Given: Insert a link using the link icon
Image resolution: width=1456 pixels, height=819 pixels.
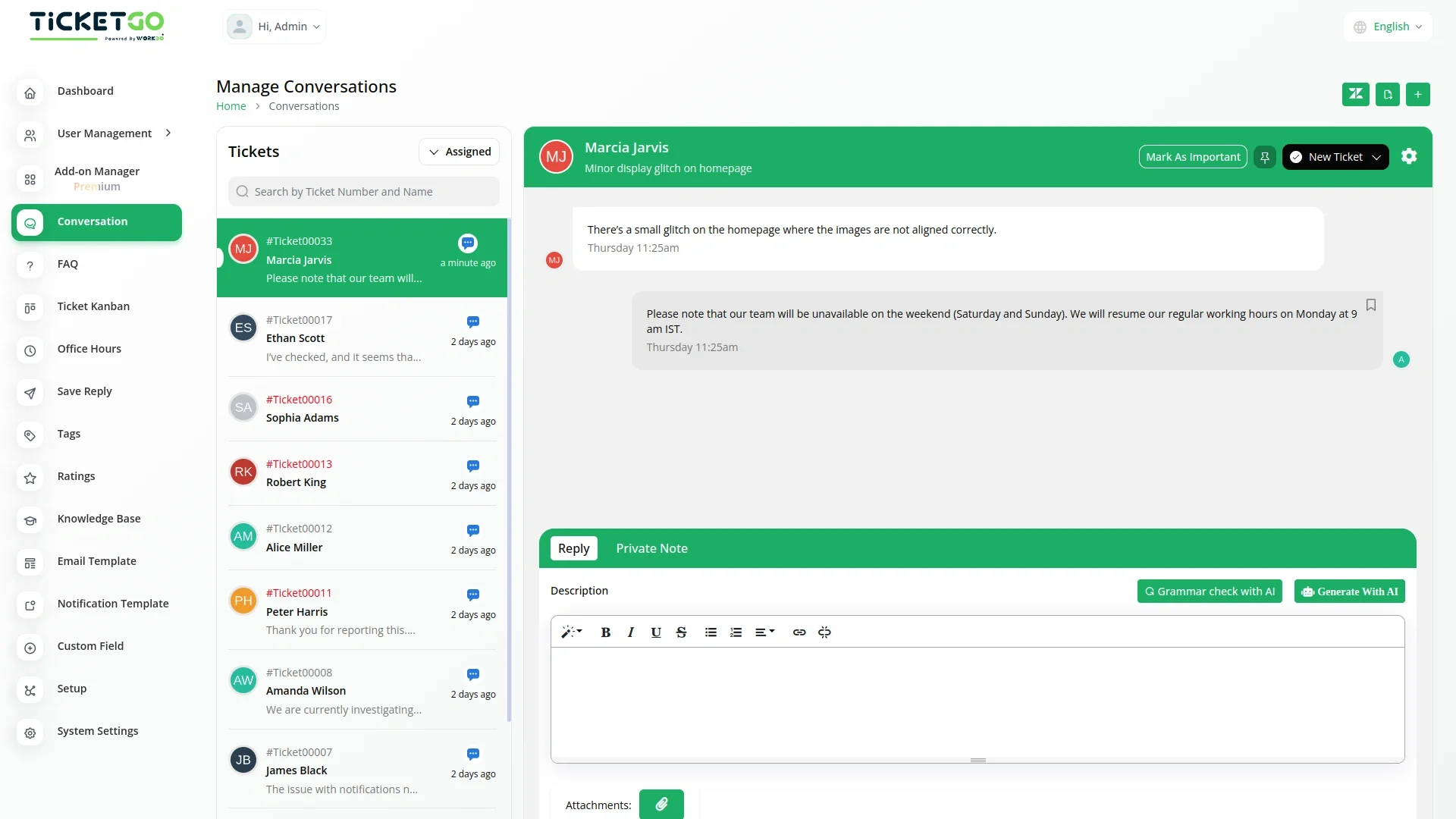Looking at the screenshot, I should coord(799,632).
